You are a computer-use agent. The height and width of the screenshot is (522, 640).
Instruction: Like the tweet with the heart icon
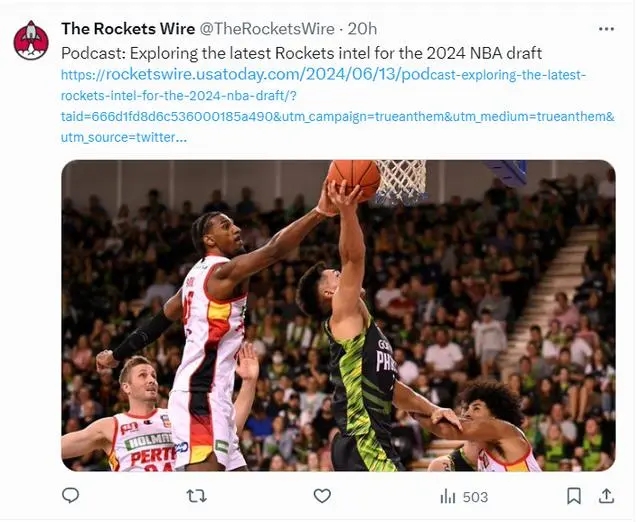322,496
